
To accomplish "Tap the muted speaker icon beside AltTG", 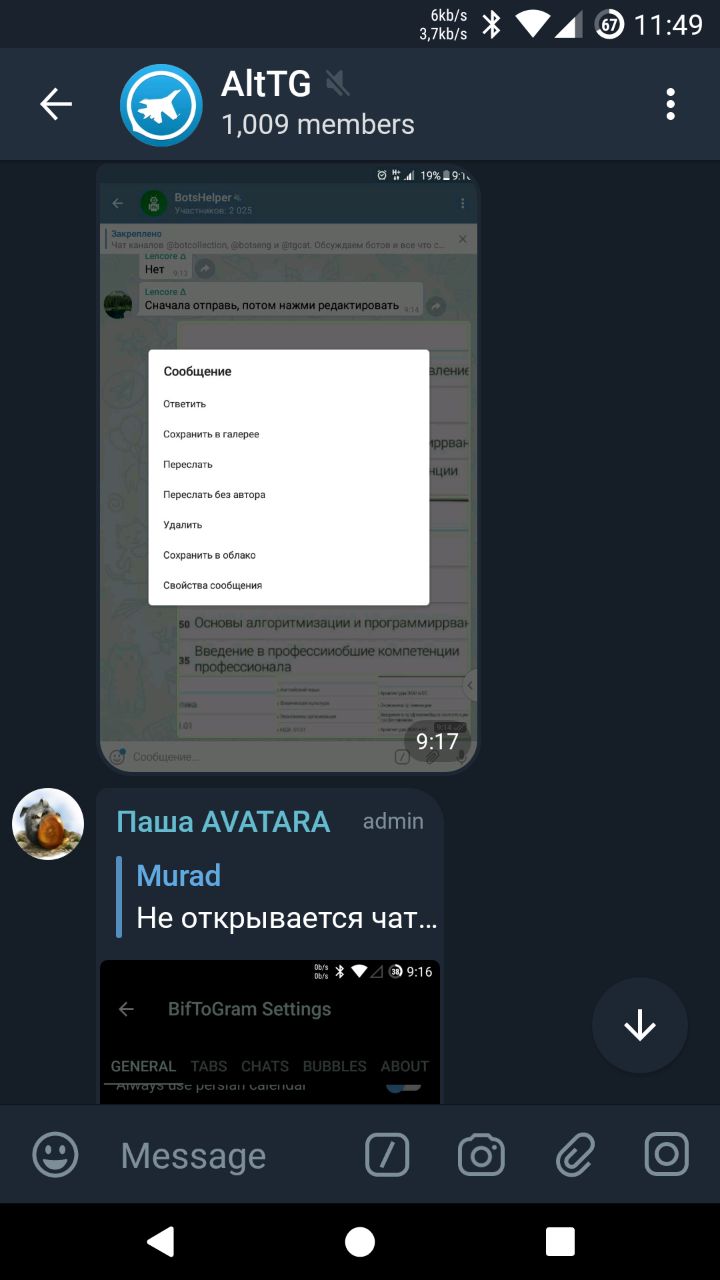I will [338, 84].
